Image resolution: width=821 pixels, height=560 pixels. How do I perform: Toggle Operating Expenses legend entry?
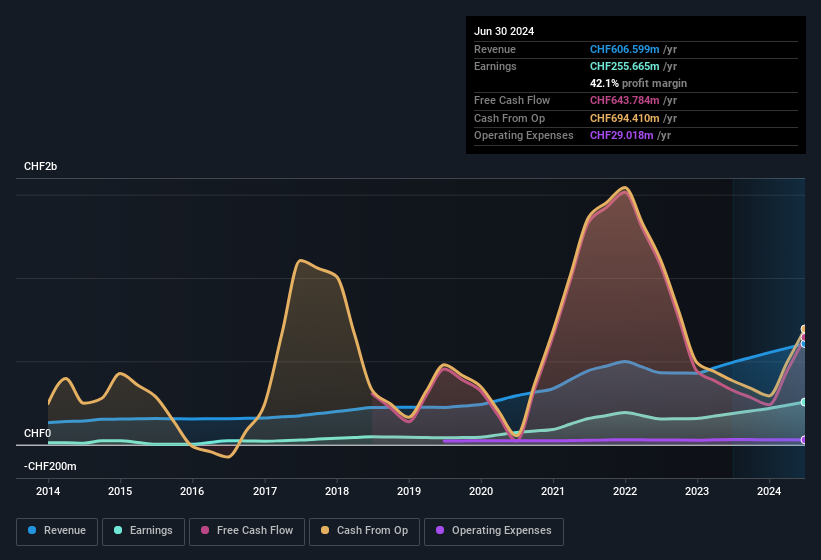[494, 531]
